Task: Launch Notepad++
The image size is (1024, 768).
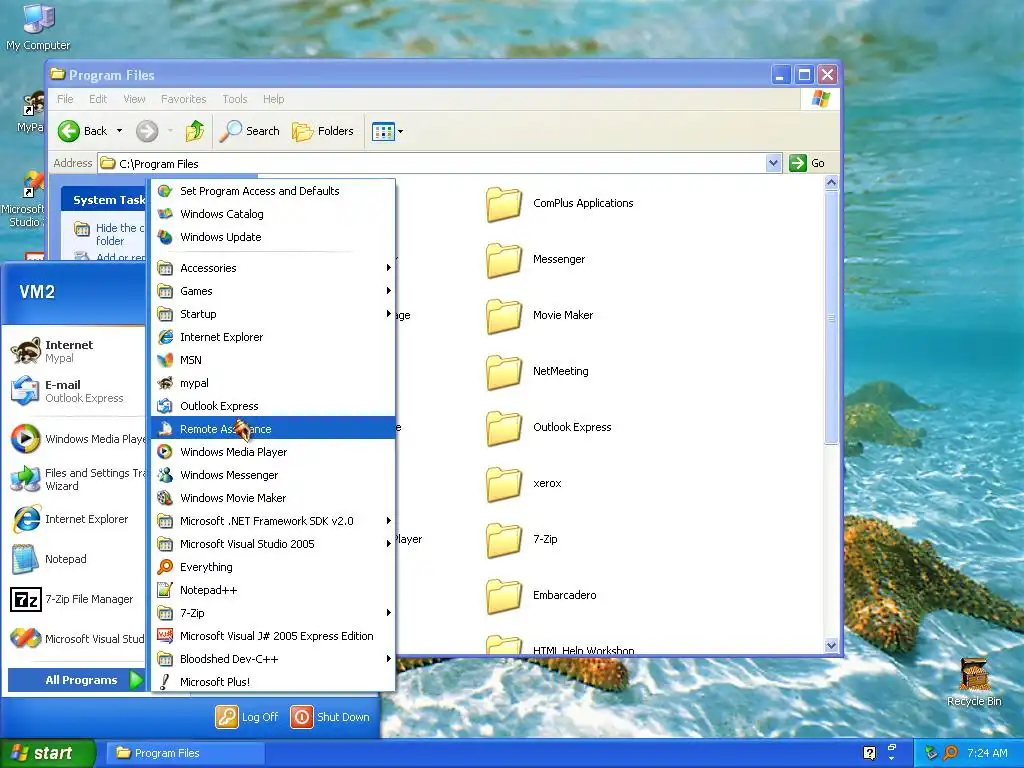Action: tap(273, 590)
